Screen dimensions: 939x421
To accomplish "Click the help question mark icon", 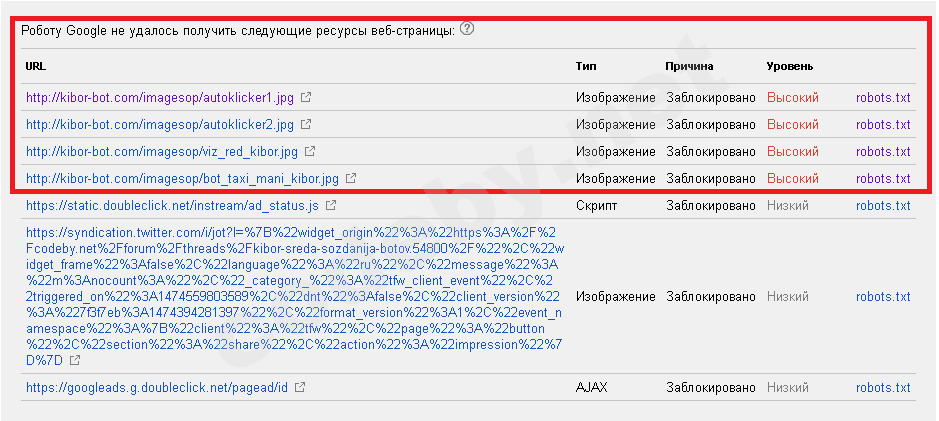I will tap(467, 29).
